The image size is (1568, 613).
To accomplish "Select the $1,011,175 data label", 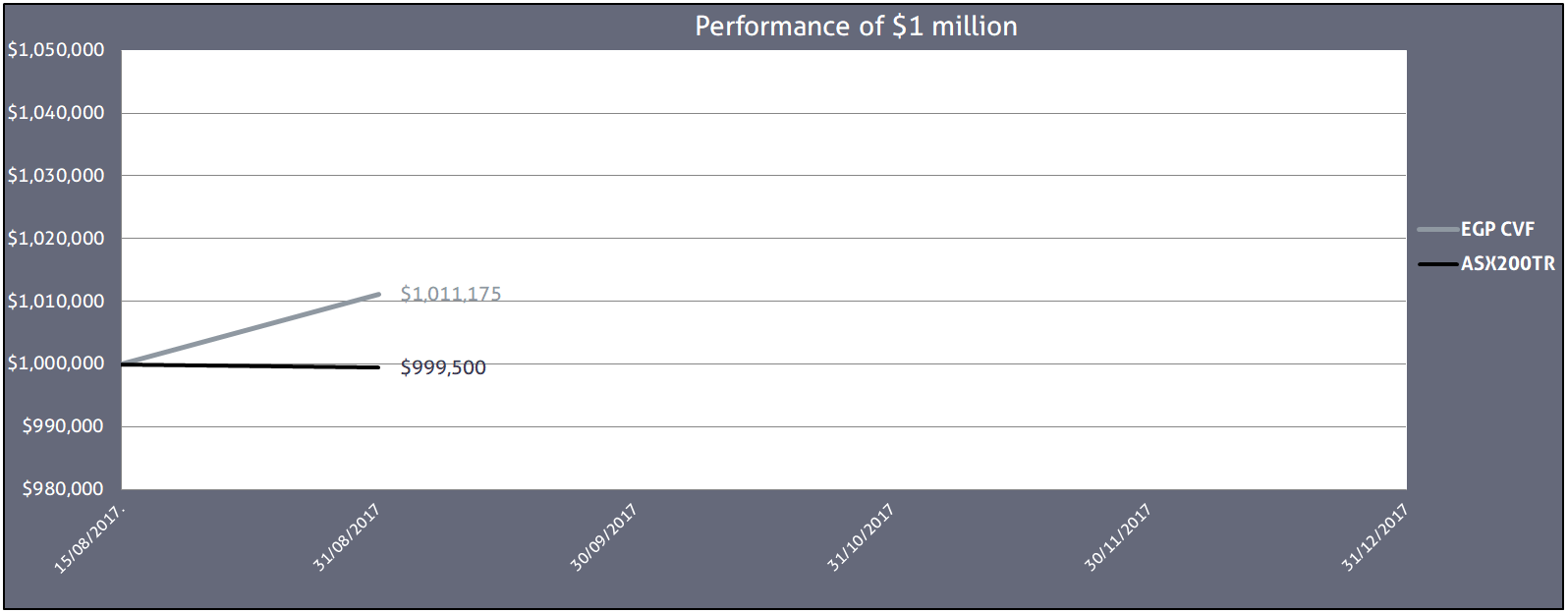I will [451, 295].
